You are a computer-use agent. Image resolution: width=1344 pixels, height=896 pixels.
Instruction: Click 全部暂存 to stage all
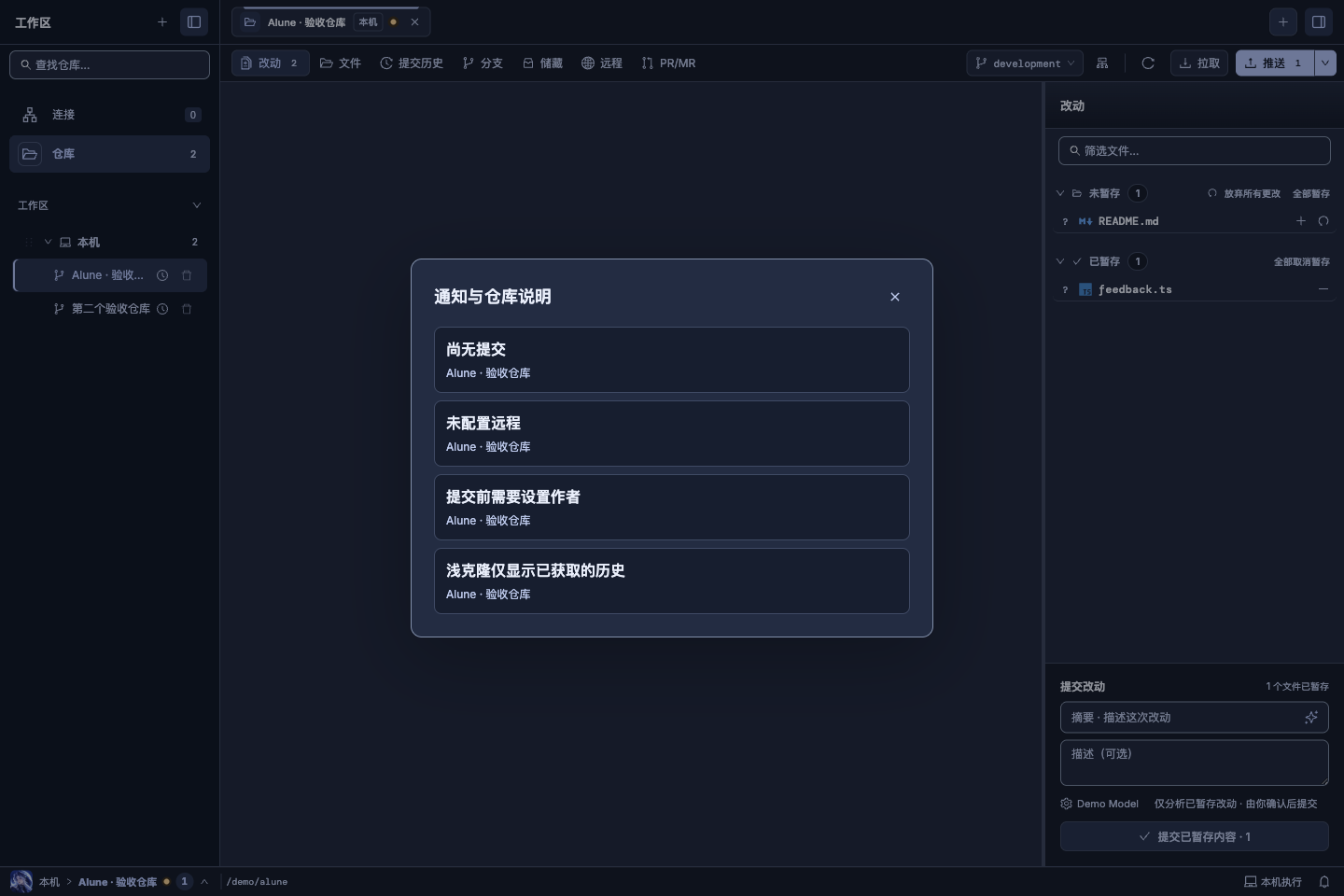coord(1311,193)
